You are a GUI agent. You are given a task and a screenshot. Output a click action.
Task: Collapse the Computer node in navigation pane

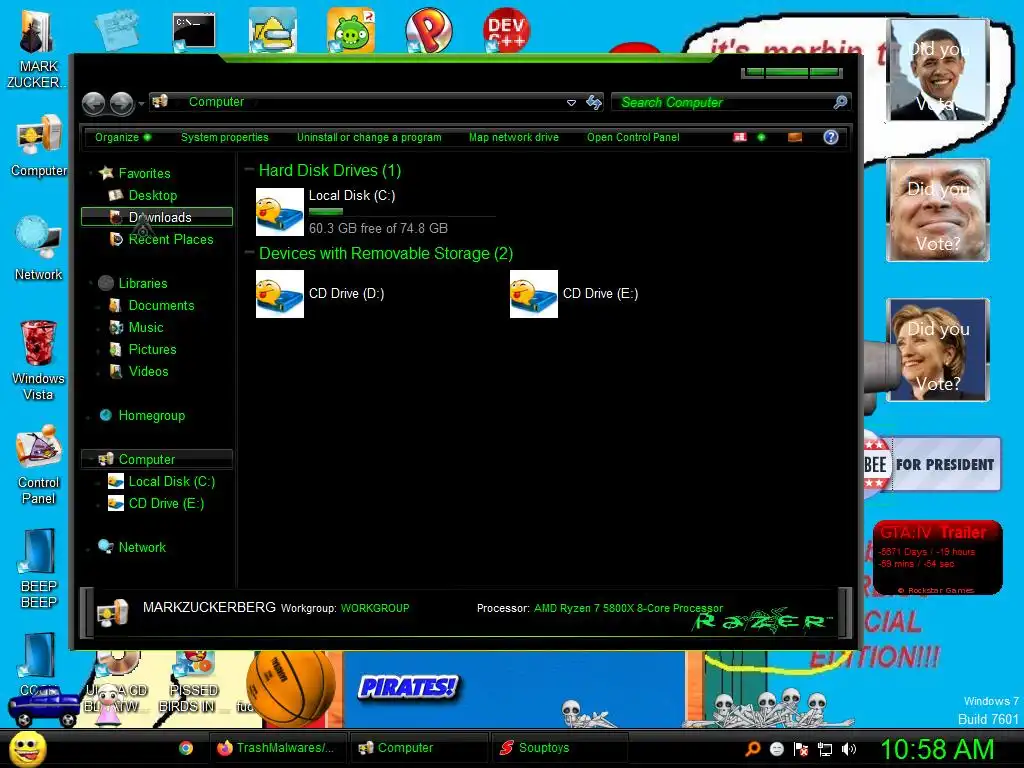[90, 460]
